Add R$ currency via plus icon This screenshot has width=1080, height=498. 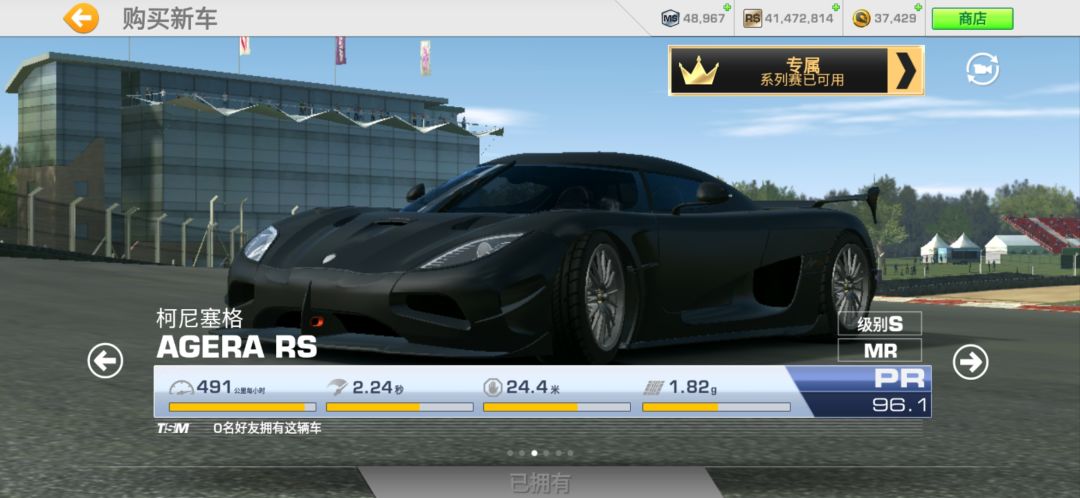pyautogui.click(x=835, y=8)
